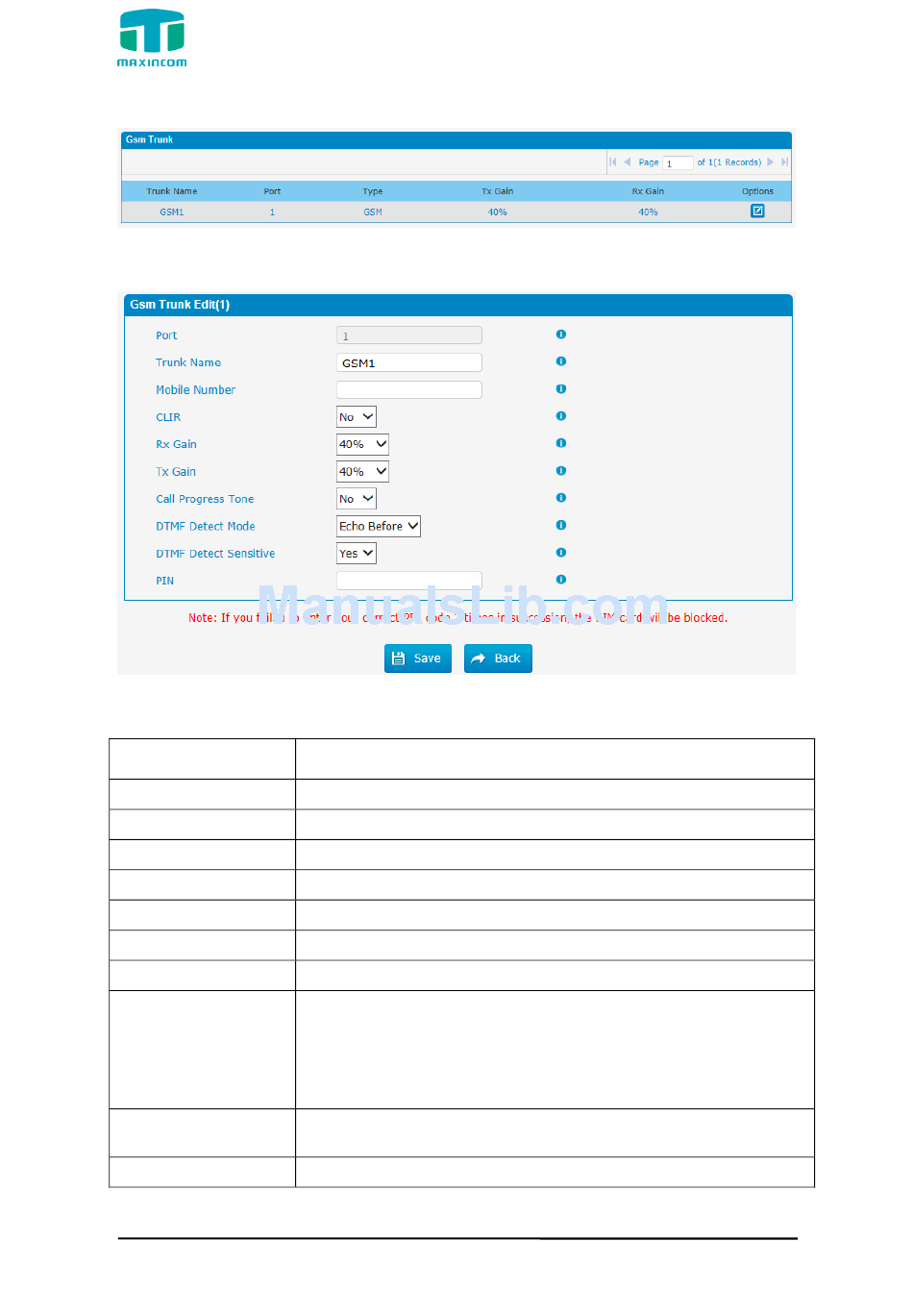
Task: Go to the first page of records
Action: (x=613, y=162)
